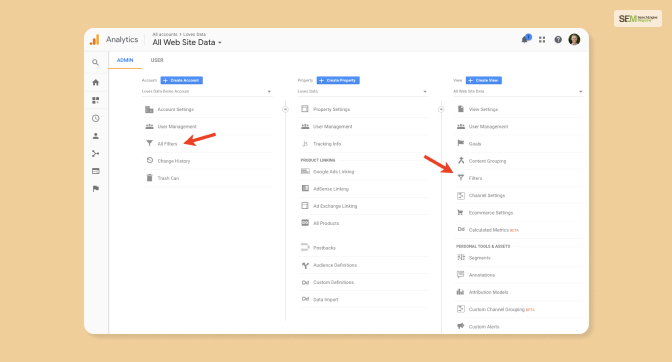Open the Home icon in sidebar
672x362 pixels.
(x=96, y=82)
